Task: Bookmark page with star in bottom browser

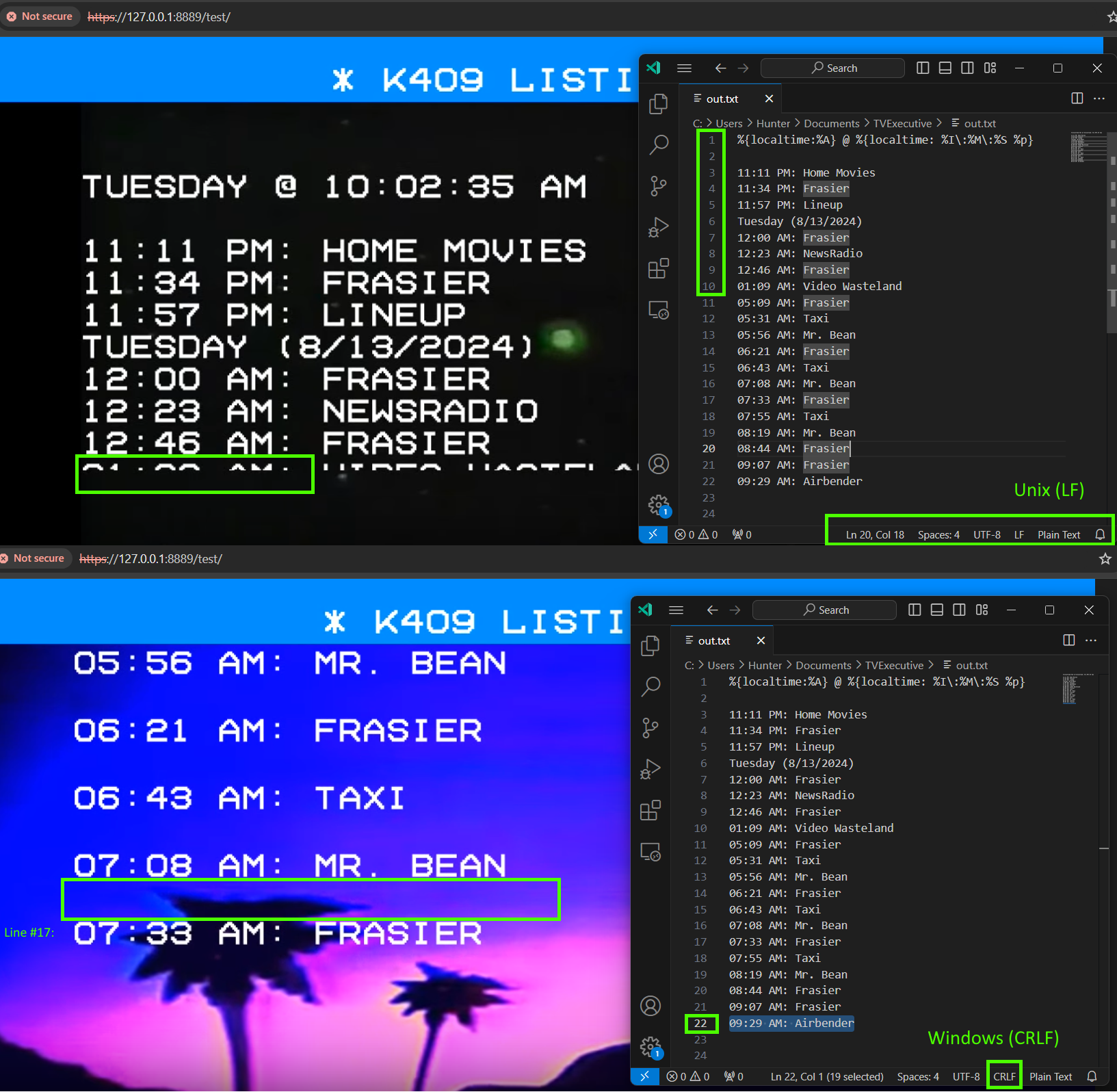Action: [1105, 559]
